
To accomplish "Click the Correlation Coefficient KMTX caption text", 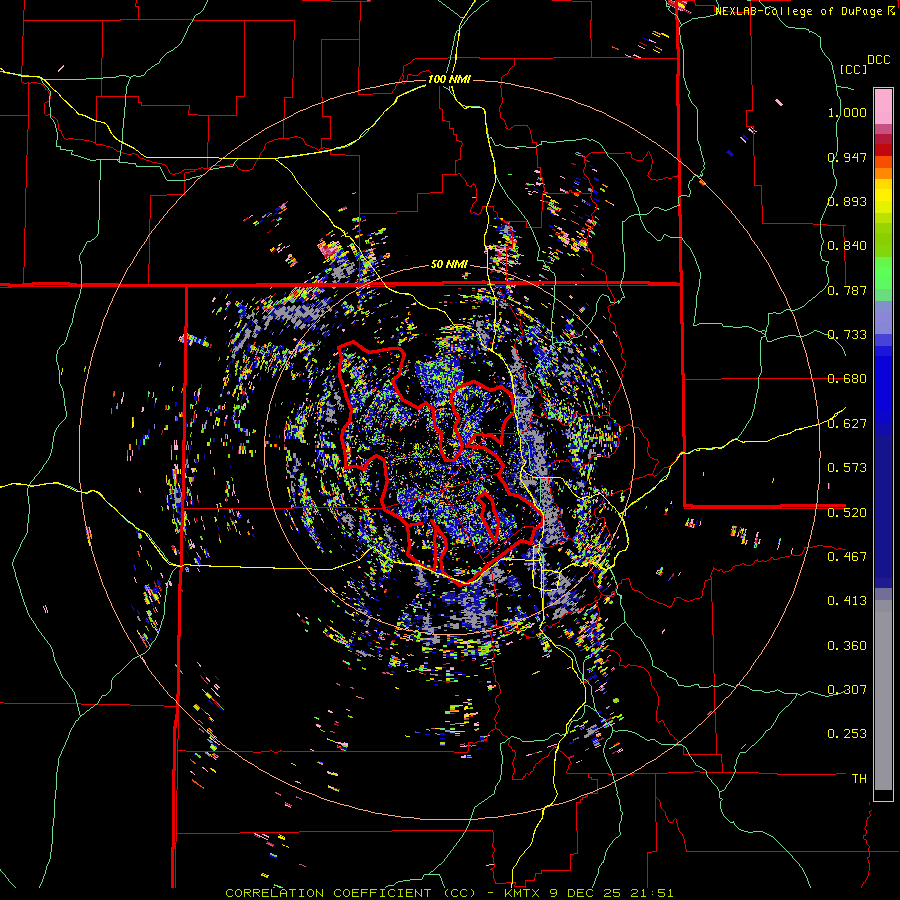I will (x=449, y=893).
